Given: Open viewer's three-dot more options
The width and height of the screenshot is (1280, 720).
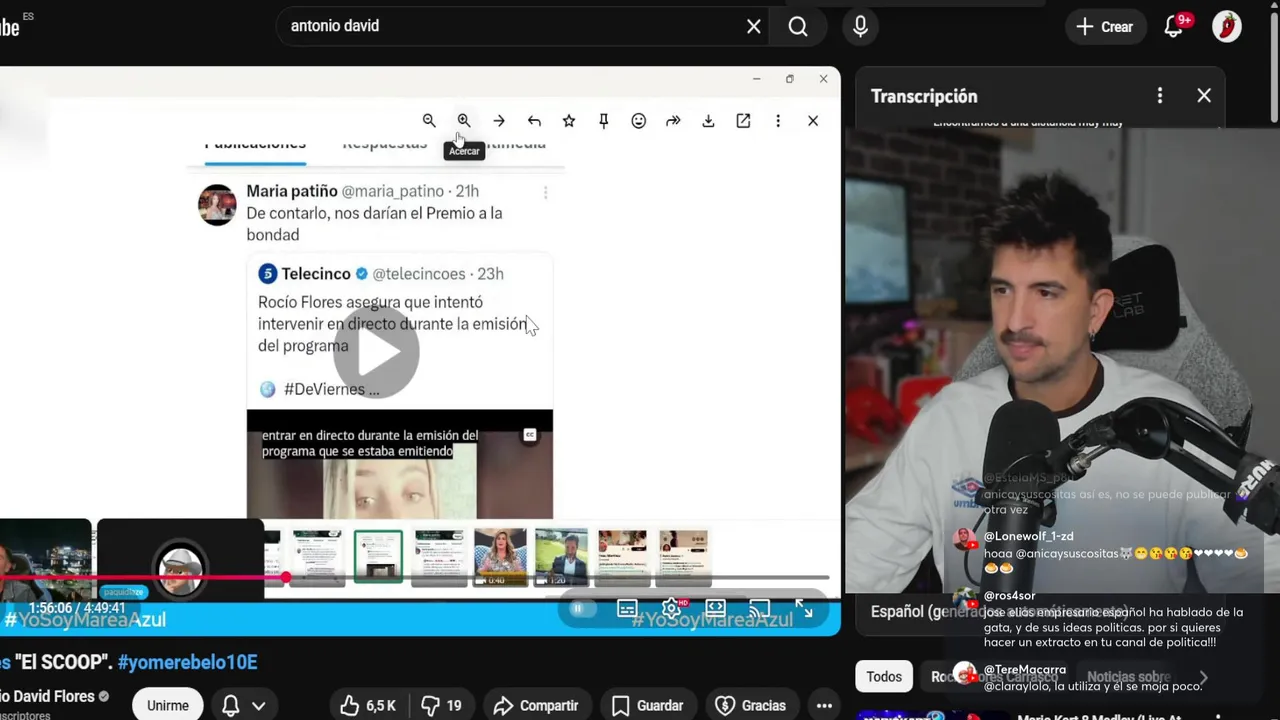Looking at the screenshot, I should [x=778, y=121].
